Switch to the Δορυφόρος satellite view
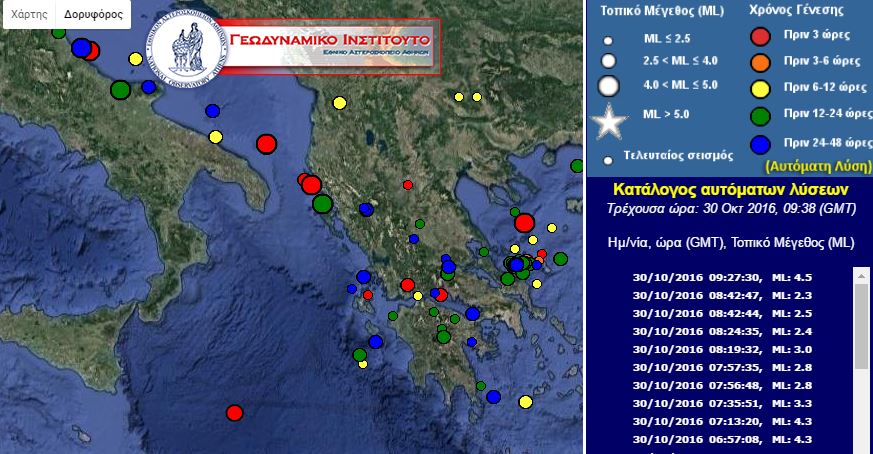This screenshot has width=873, height=454. (94, 14)
